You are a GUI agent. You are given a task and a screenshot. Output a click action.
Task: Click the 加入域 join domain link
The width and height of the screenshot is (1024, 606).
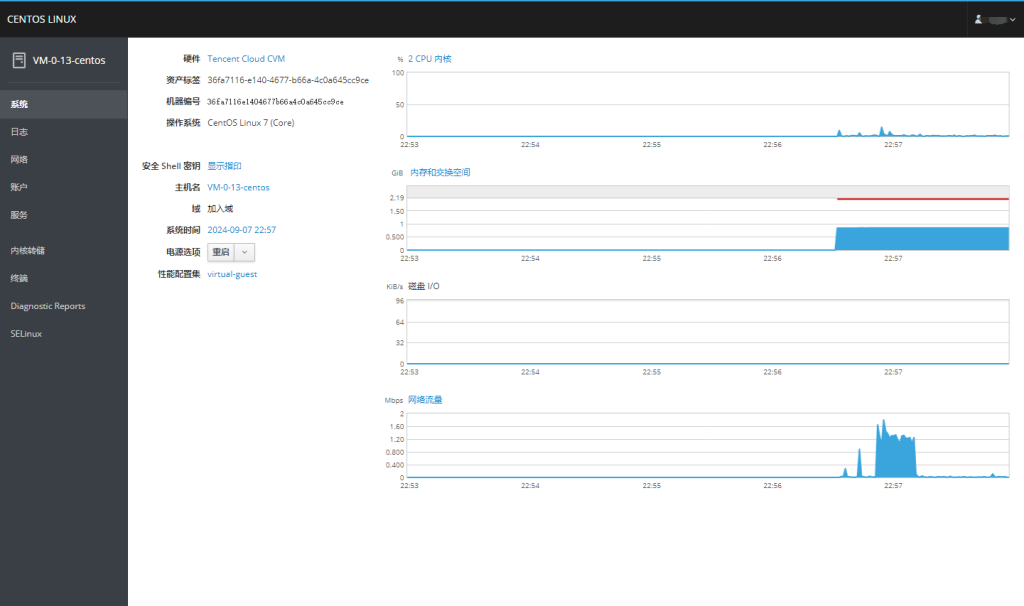point(220,209)
